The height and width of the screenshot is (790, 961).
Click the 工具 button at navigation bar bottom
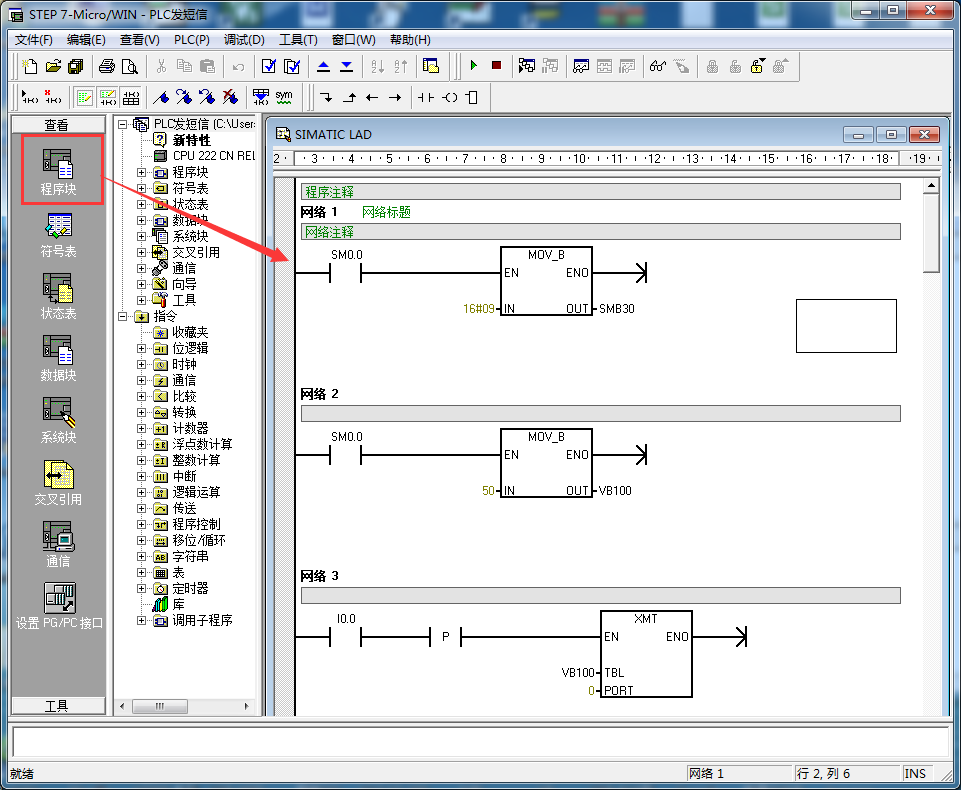click(x=58, y=706)
